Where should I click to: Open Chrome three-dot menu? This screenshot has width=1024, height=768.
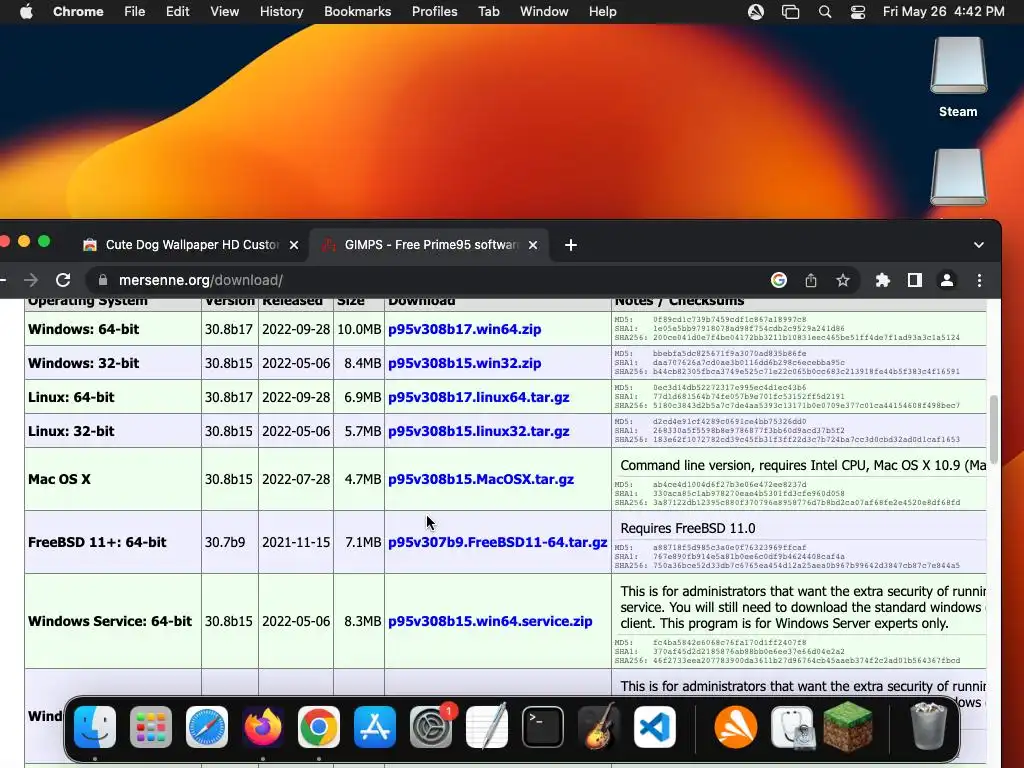click(x=979, y=280)
